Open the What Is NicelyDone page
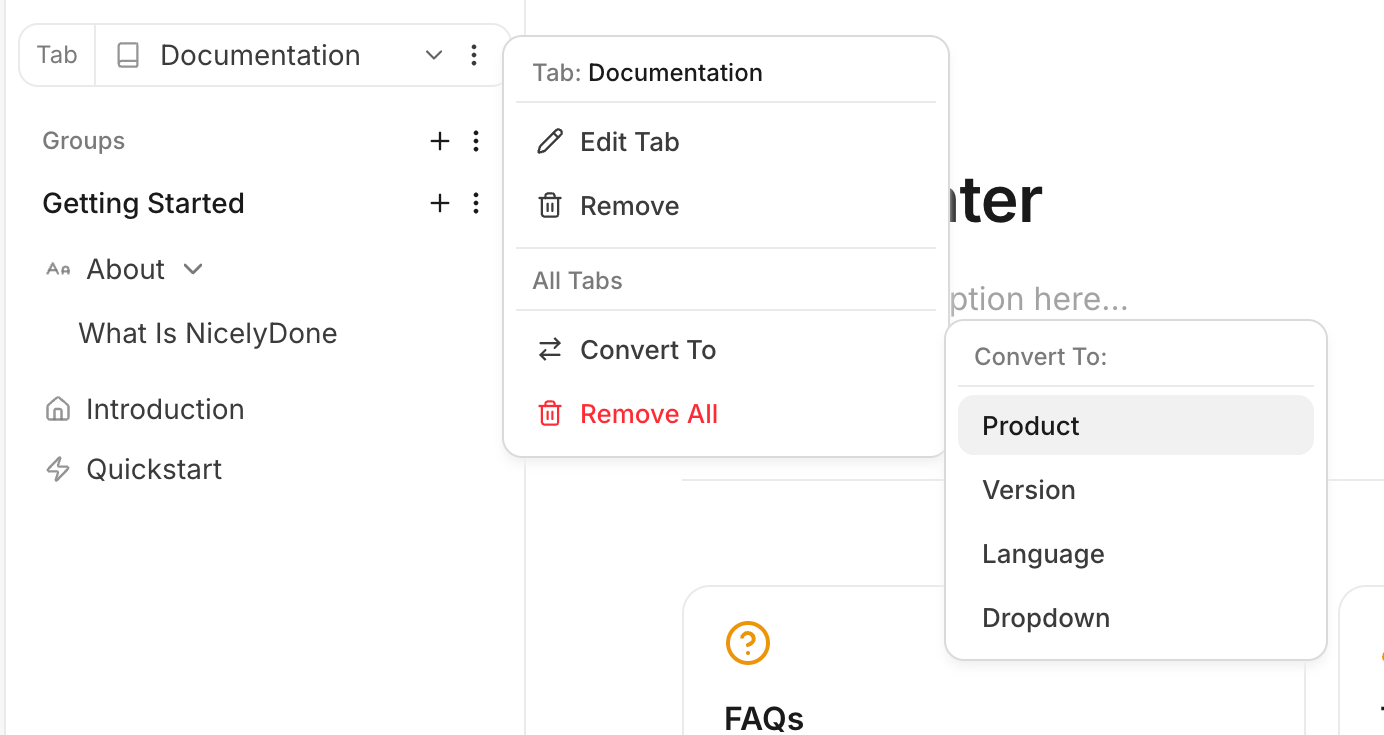The height and width of the screenshot is (735, 1384). (208, 333)
